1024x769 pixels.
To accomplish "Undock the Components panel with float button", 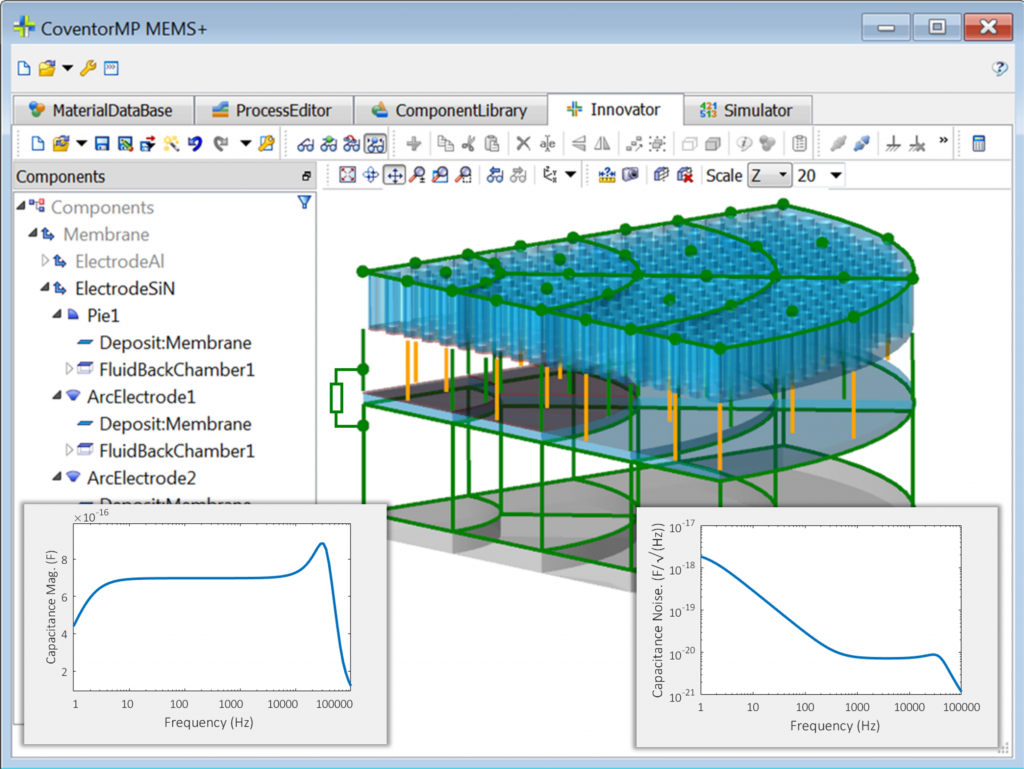I will pyautogui.click(x=306, y=176).
